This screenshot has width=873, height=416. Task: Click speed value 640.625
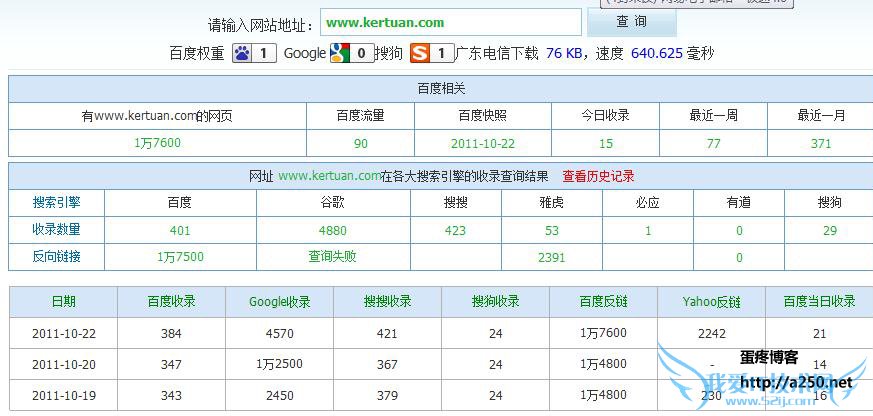[657, 53]
